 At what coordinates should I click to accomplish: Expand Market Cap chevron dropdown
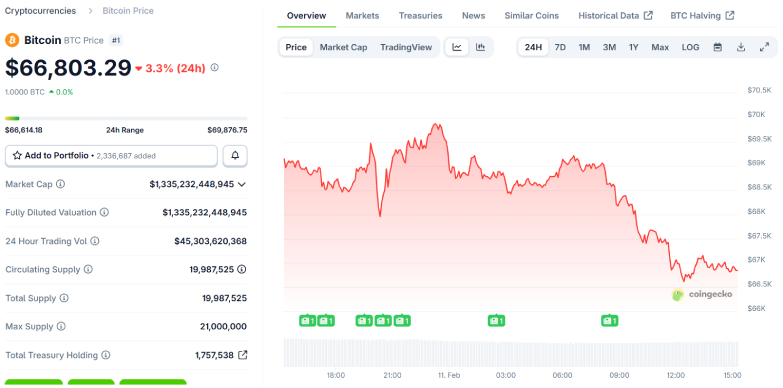click(242, 184)
